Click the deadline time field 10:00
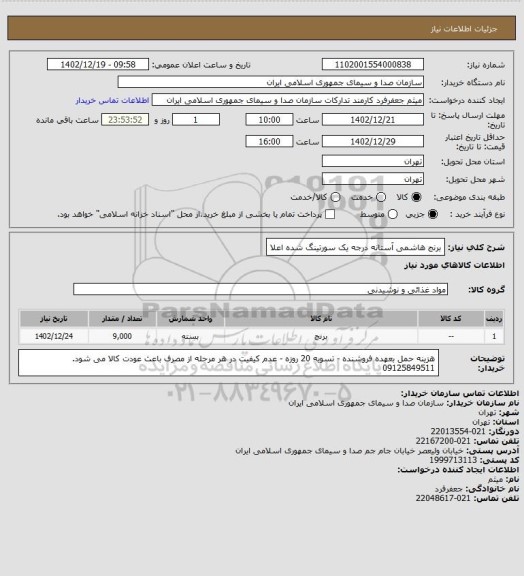The image size is (524, 576). [269, 120]
